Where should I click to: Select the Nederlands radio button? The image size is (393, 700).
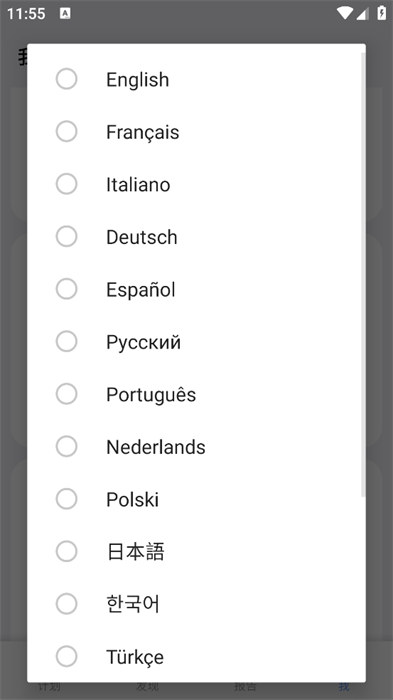pos(67,446)
